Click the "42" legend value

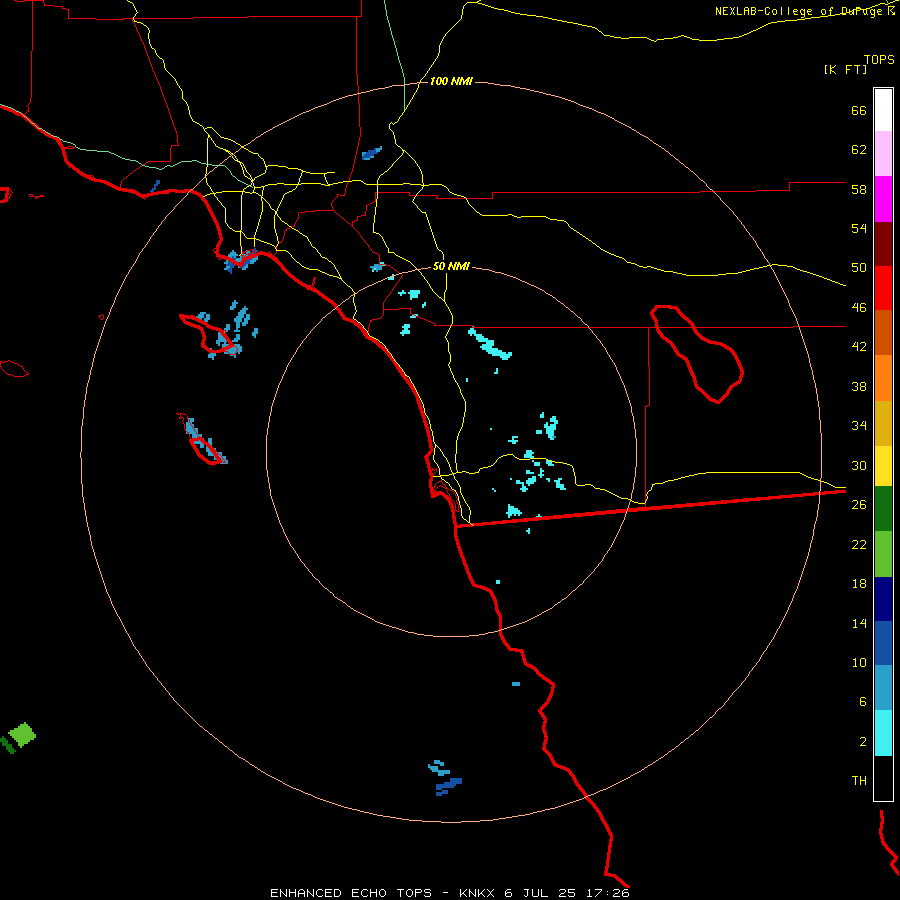pos(859,347)
